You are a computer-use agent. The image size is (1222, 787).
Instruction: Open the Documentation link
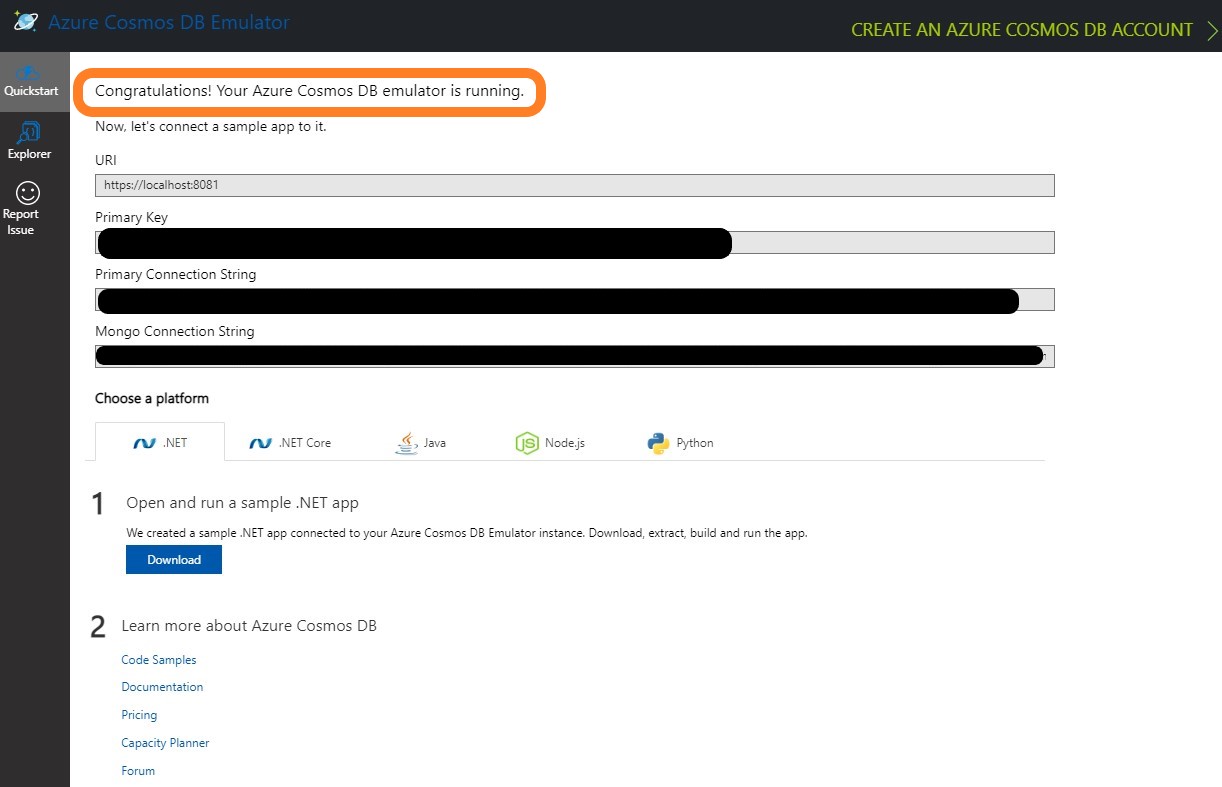coord(162,687)
